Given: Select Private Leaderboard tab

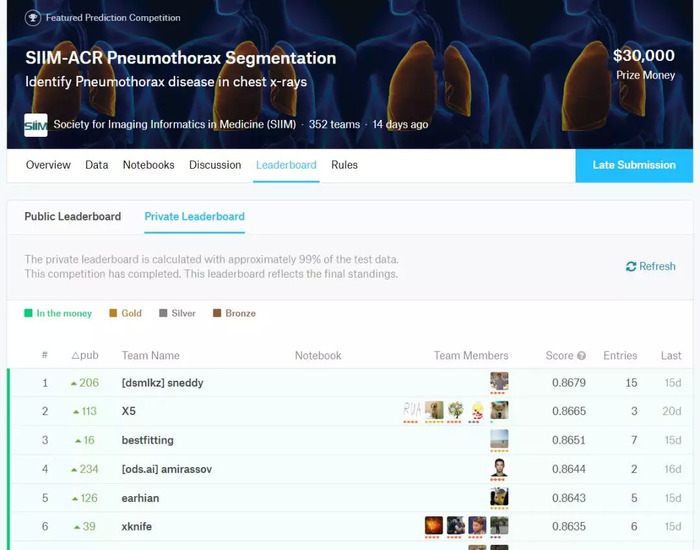Looking at the screenshot, I should click(x=195, y=217).
